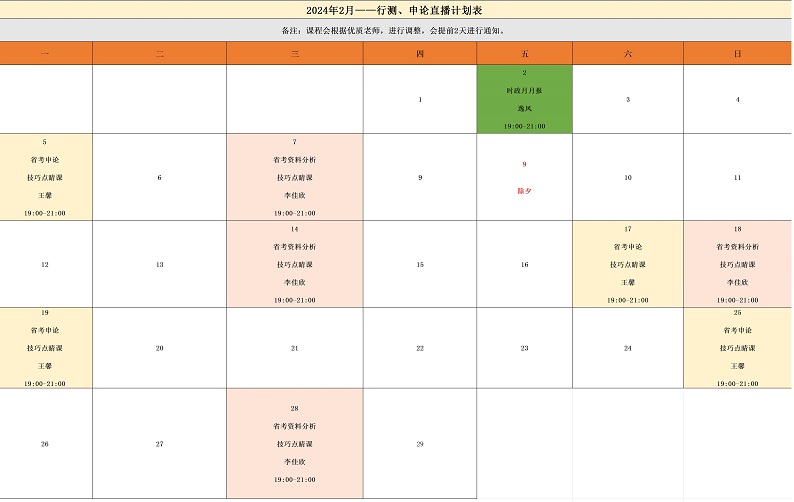The height and width of the screenshot is (502, 794).
Task: Click the date cell numbered 3
Action: 627,99
